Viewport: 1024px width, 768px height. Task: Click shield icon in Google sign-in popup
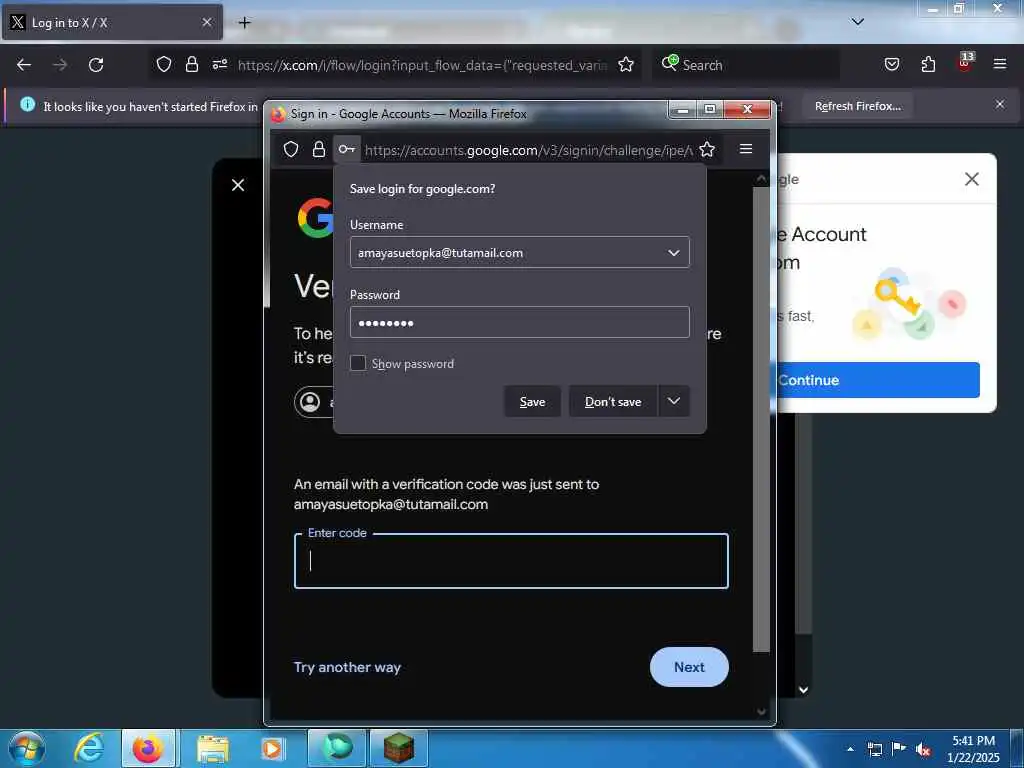pos(291,150)
